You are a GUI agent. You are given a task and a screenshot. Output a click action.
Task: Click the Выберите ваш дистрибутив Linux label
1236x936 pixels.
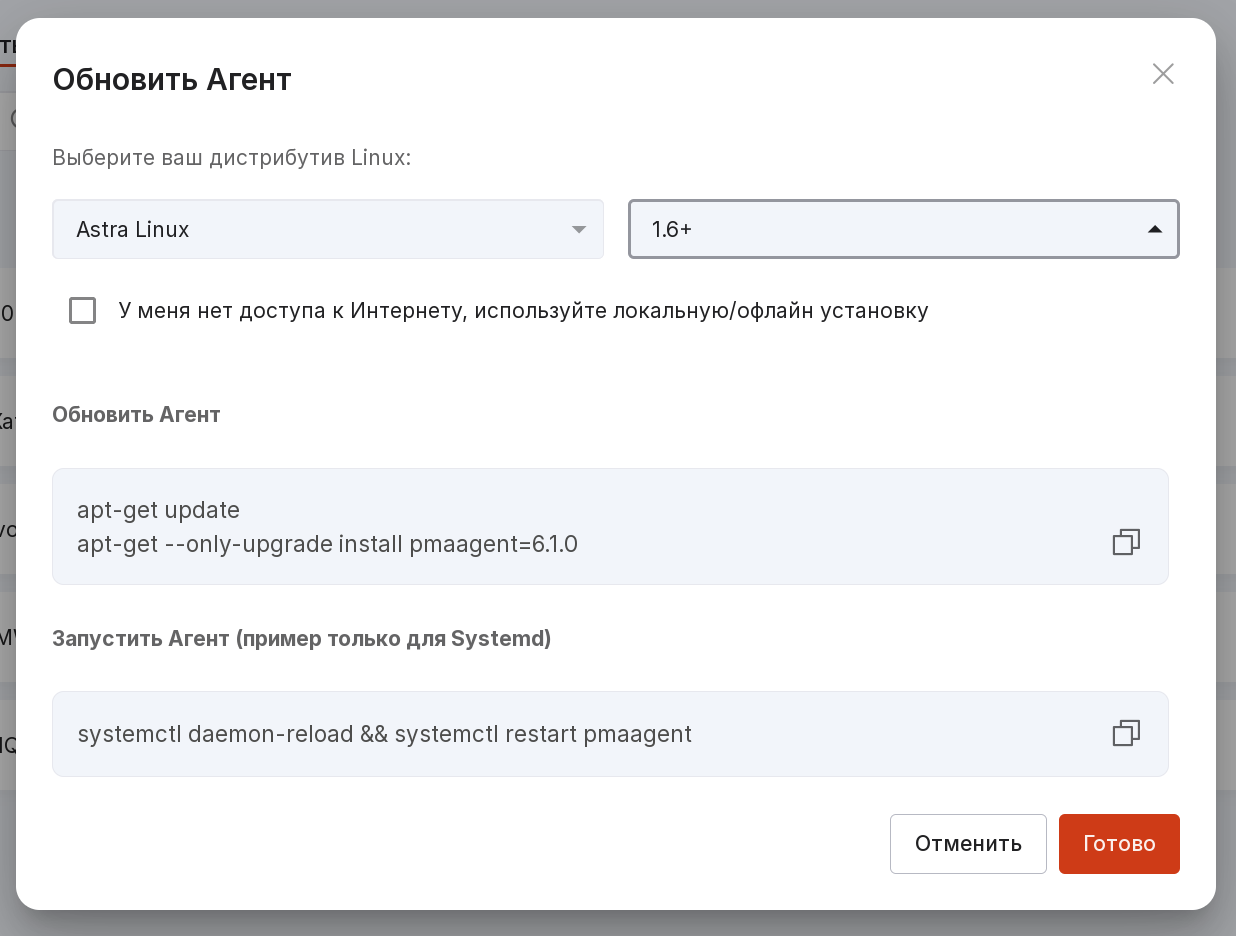coord(231,158)
